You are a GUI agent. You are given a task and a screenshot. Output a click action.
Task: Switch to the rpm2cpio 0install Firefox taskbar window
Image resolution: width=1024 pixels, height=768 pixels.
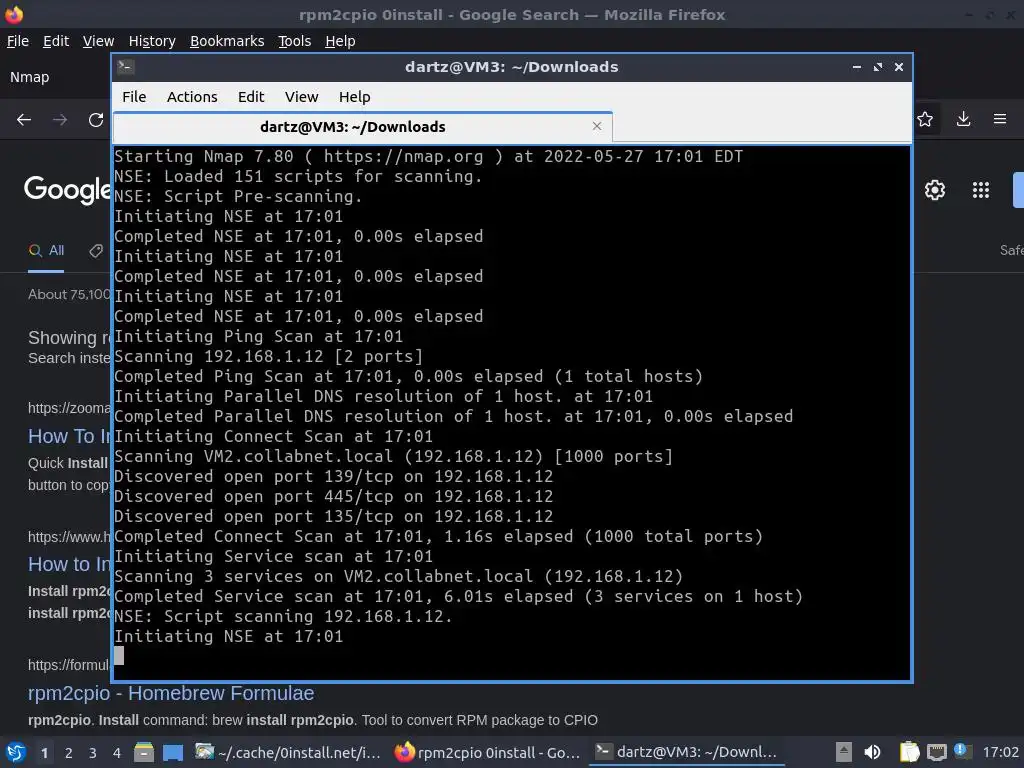pos(488,752)
